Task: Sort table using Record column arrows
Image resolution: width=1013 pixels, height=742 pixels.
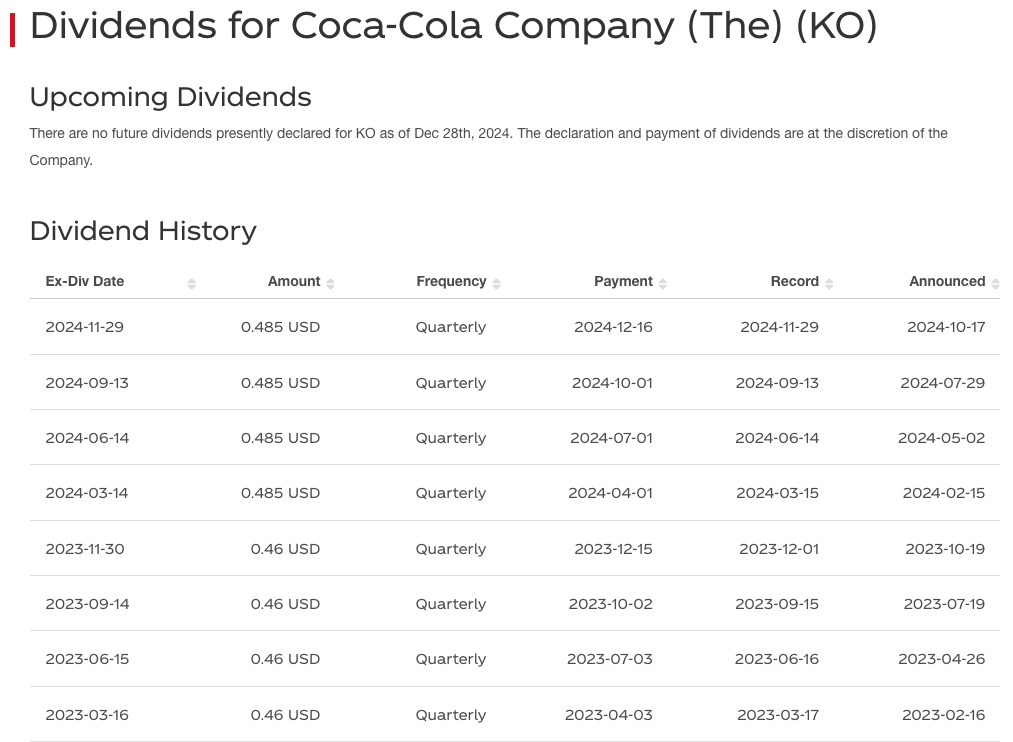Action: tap(829, 283)
